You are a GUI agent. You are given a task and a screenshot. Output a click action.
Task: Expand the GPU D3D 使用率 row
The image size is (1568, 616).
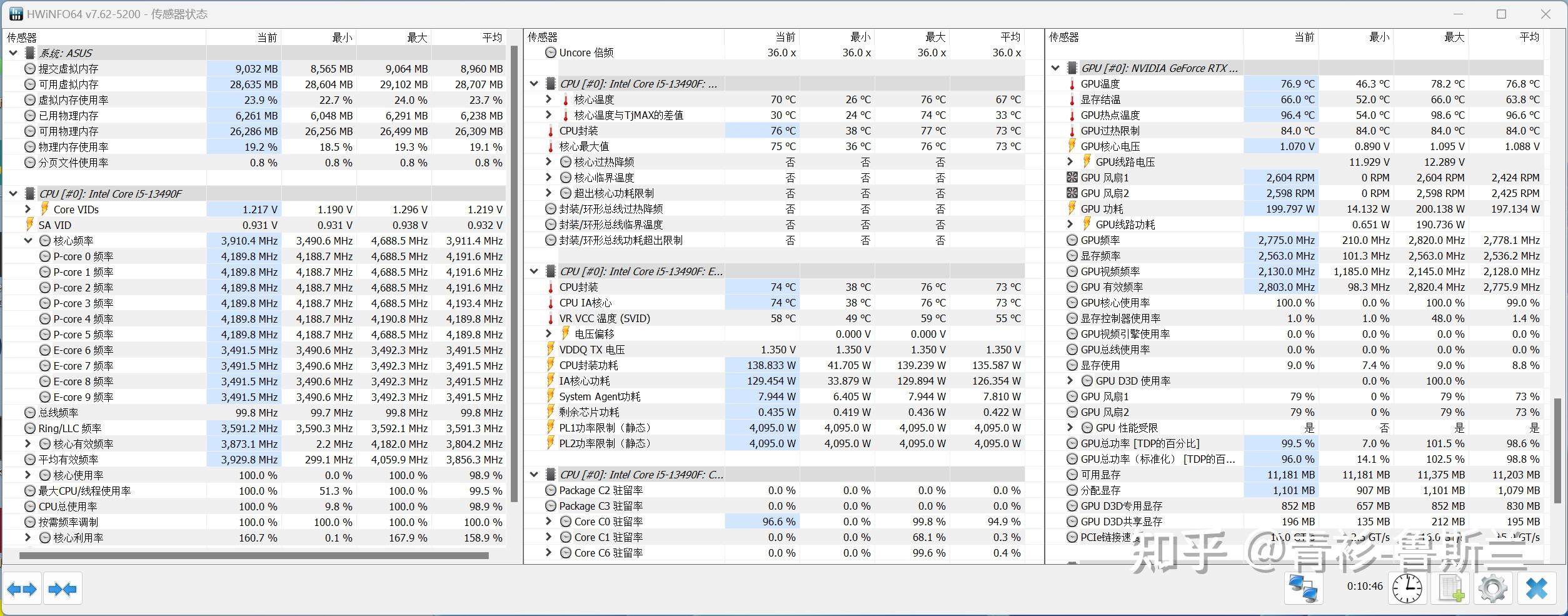(x=1070, y=381)
